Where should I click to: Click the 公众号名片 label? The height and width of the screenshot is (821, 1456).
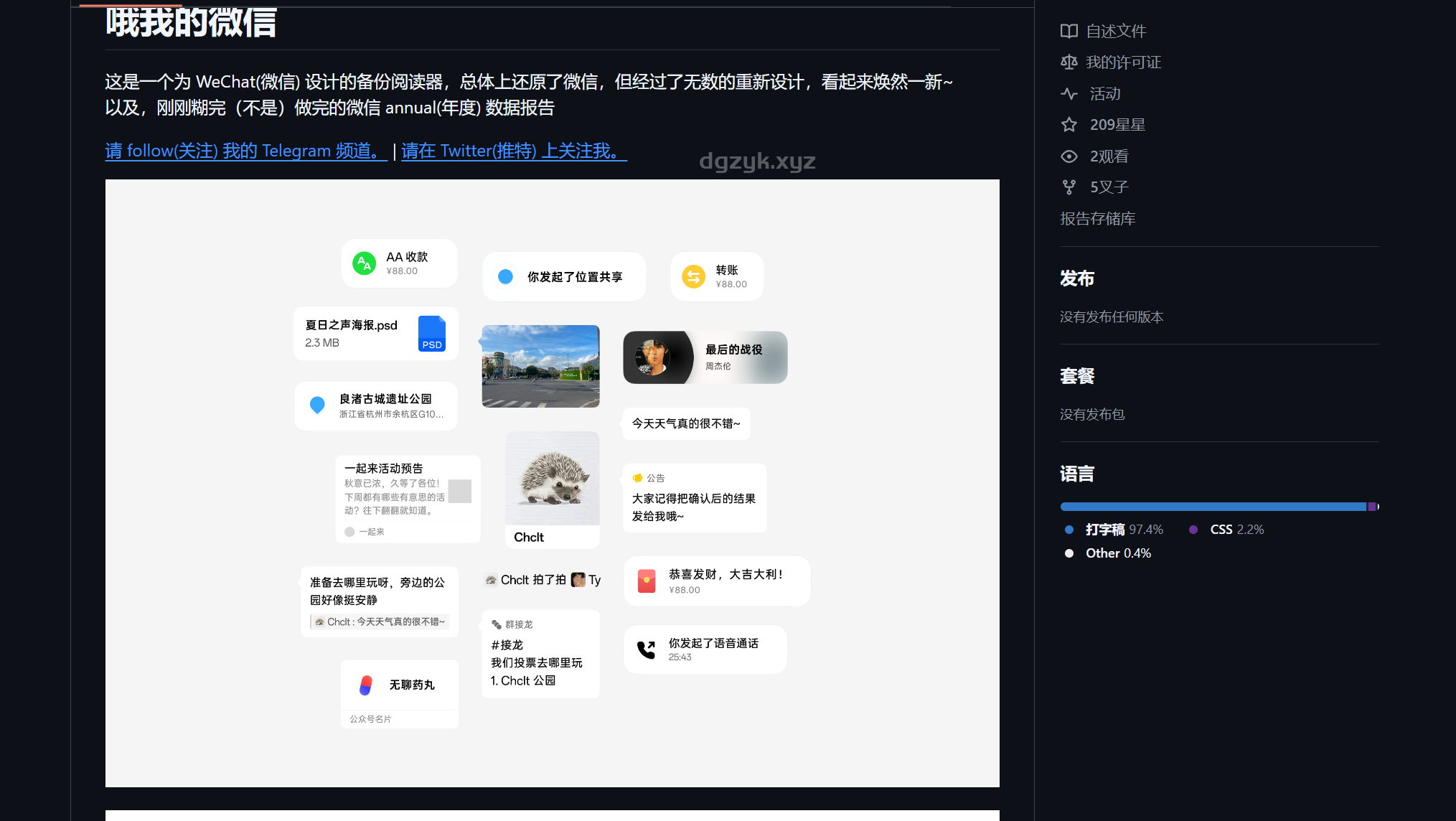point(370,719)
